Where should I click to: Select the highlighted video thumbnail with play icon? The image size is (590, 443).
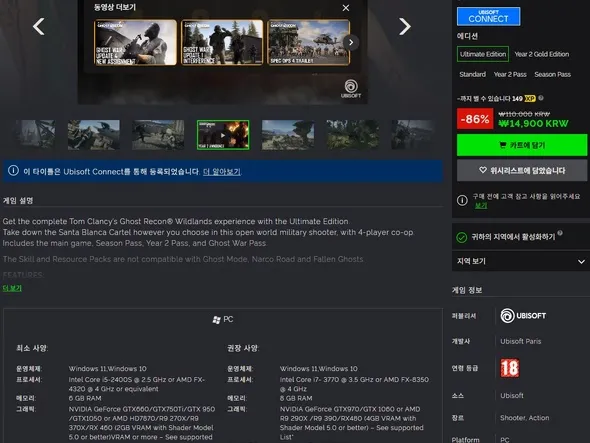[x=223, y=135]
